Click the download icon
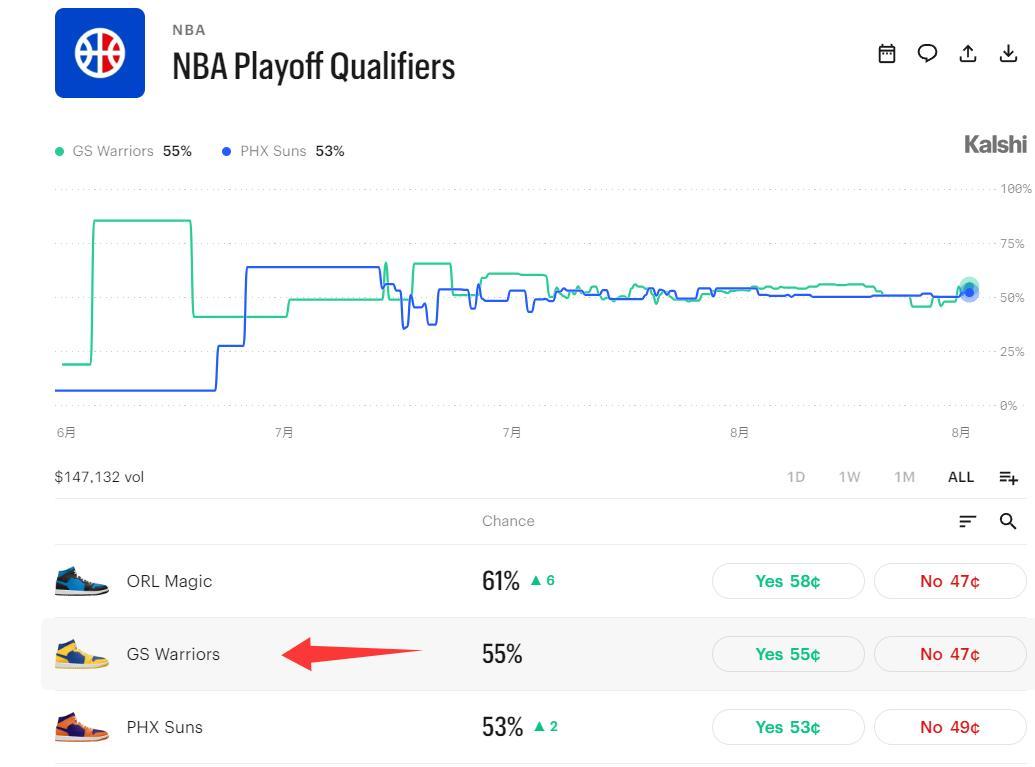Image resolution: width=1035 pixels, height=767 pixels. pos(1008,53)
